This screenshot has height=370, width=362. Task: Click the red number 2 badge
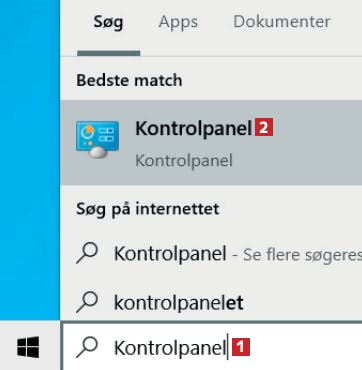tap(264, 128)
